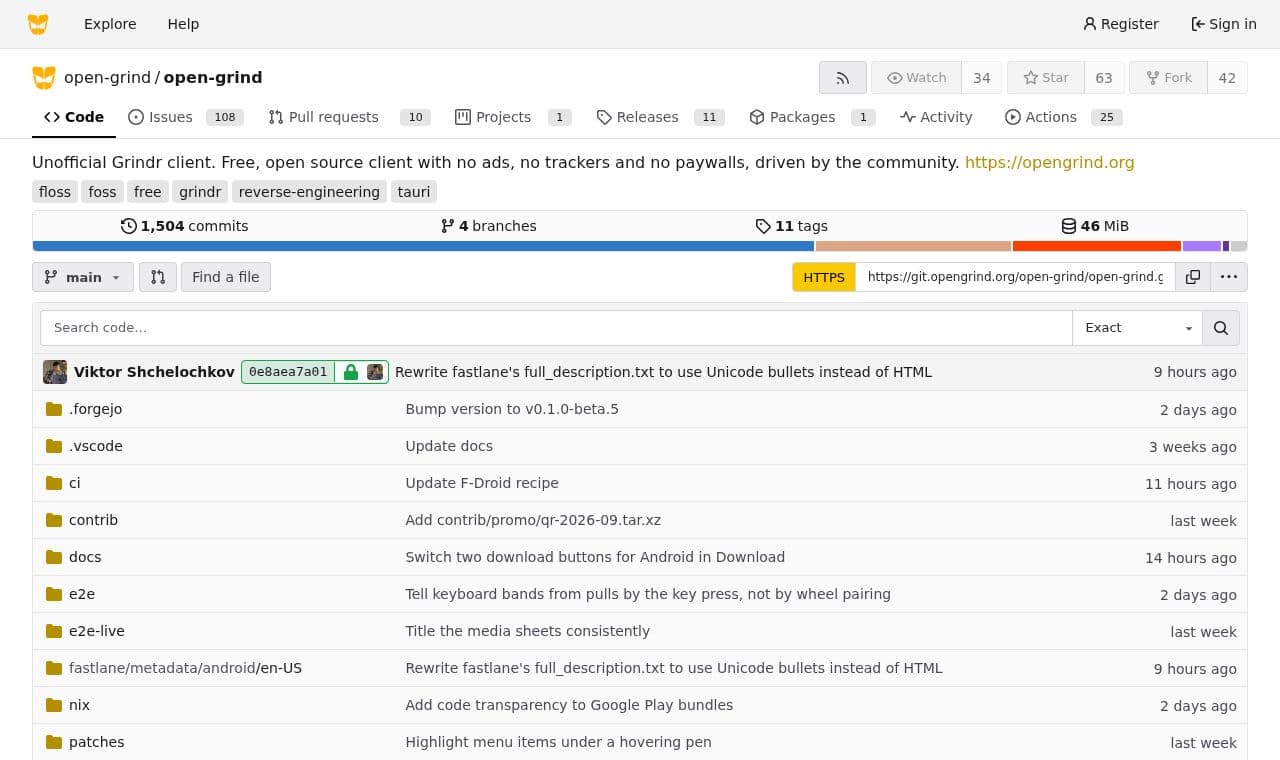Click Viktor Shchelochkov's avatar image

(55, 372)
